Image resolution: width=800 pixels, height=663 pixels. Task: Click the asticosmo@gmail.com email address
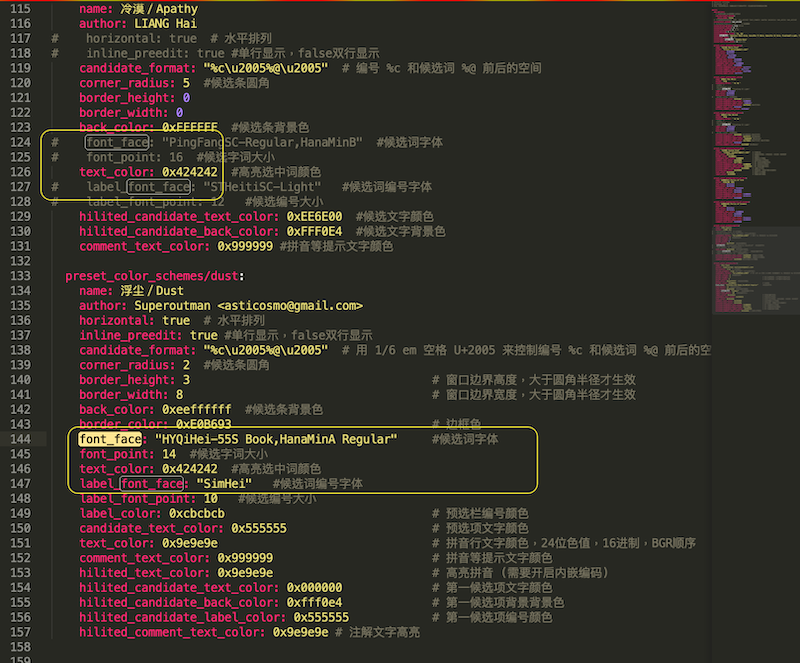290,306
